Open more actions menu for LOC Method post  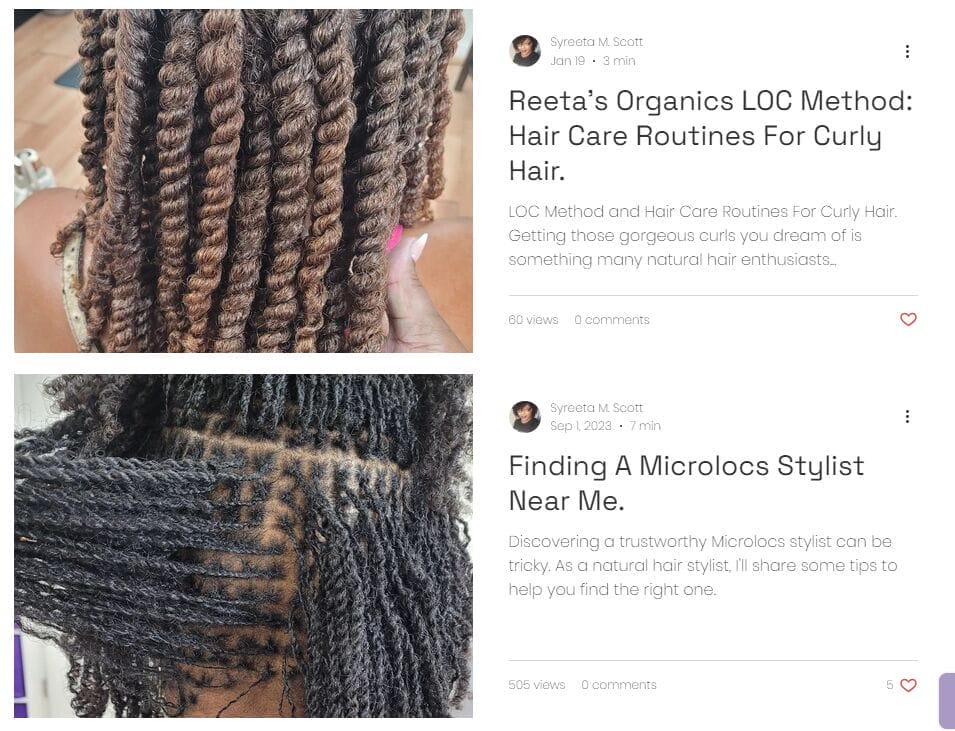click(907, 52)
